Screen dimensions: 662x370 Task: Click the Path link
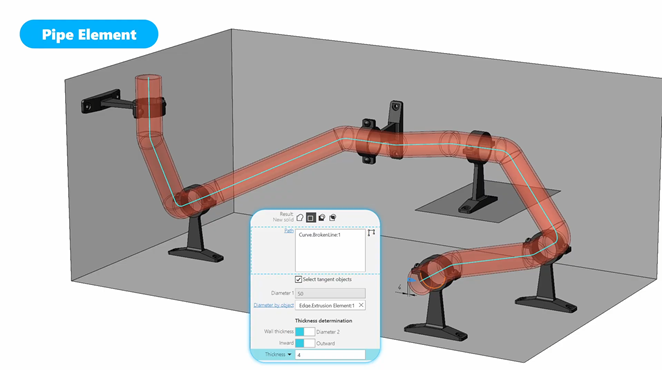[289, 231]
